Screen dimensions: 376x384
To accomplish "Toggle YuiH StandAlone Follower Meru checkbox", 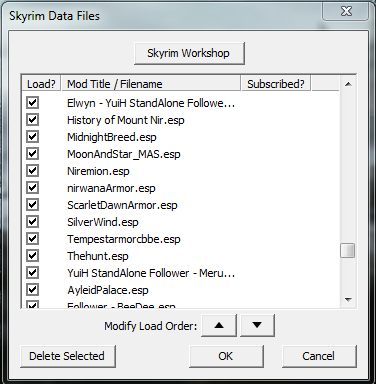I will pyautogui.click(x=33, y=273).
